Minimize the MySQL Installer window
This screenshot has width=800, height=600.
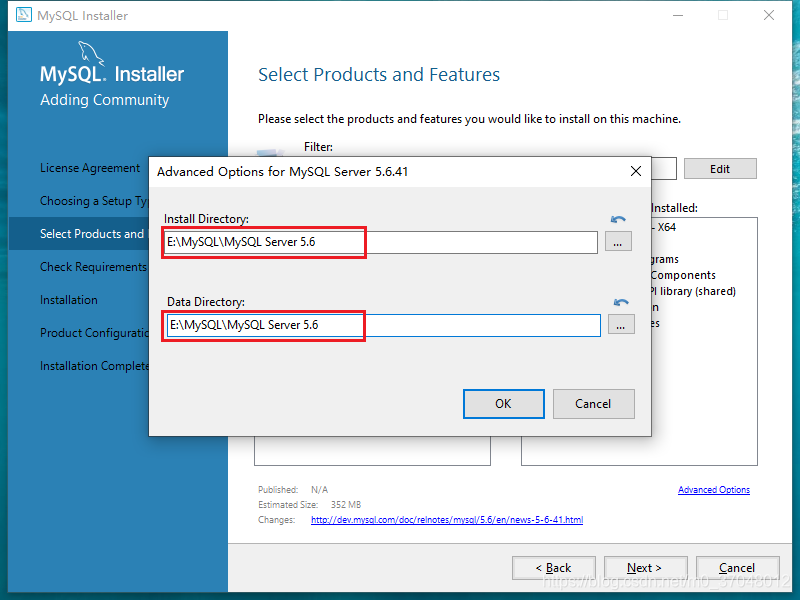pyautogui.click(x=678, y=15)
